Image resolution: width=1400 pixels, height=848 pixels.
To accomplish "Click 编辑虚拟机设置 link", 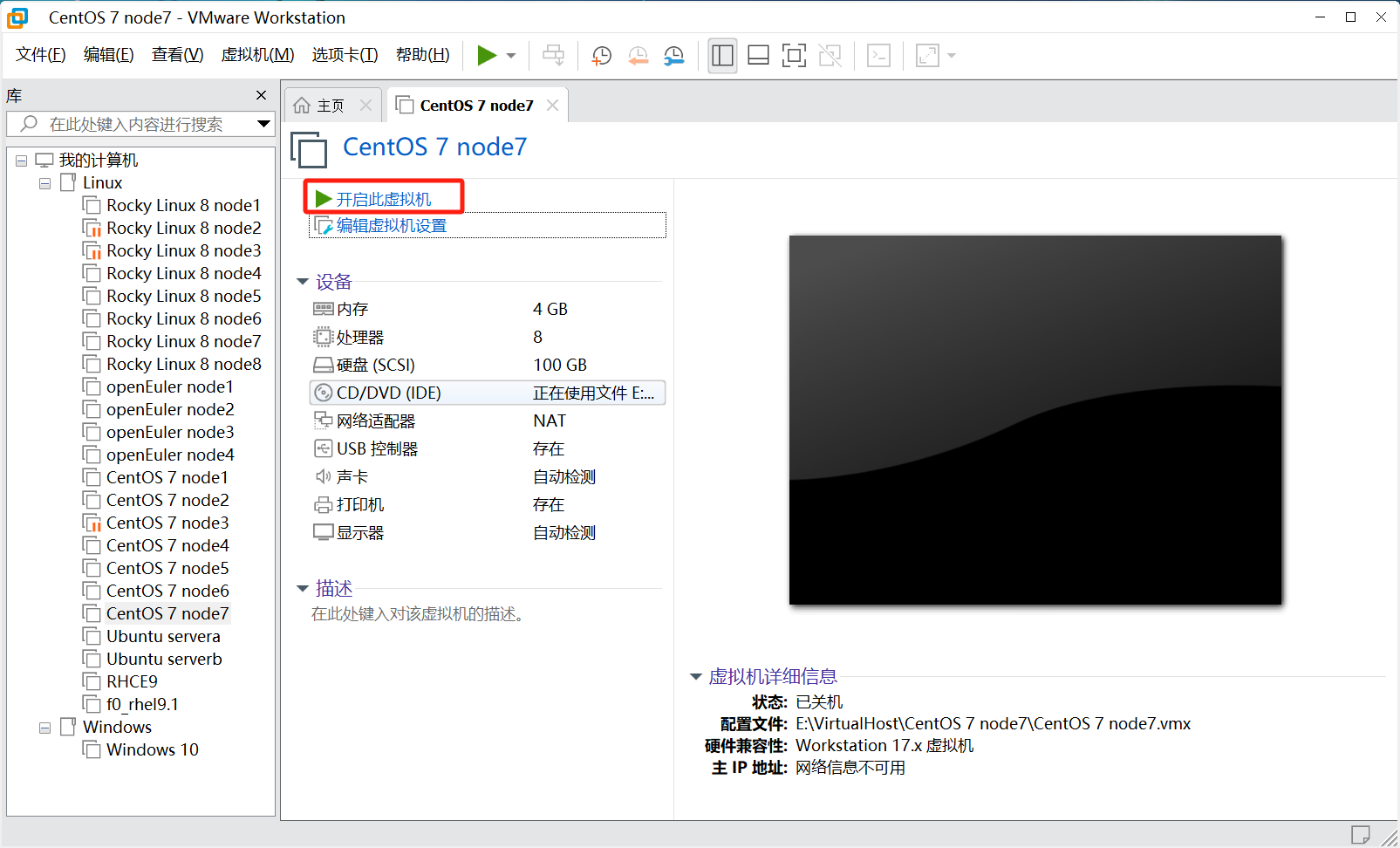I will tap(391, 226).
